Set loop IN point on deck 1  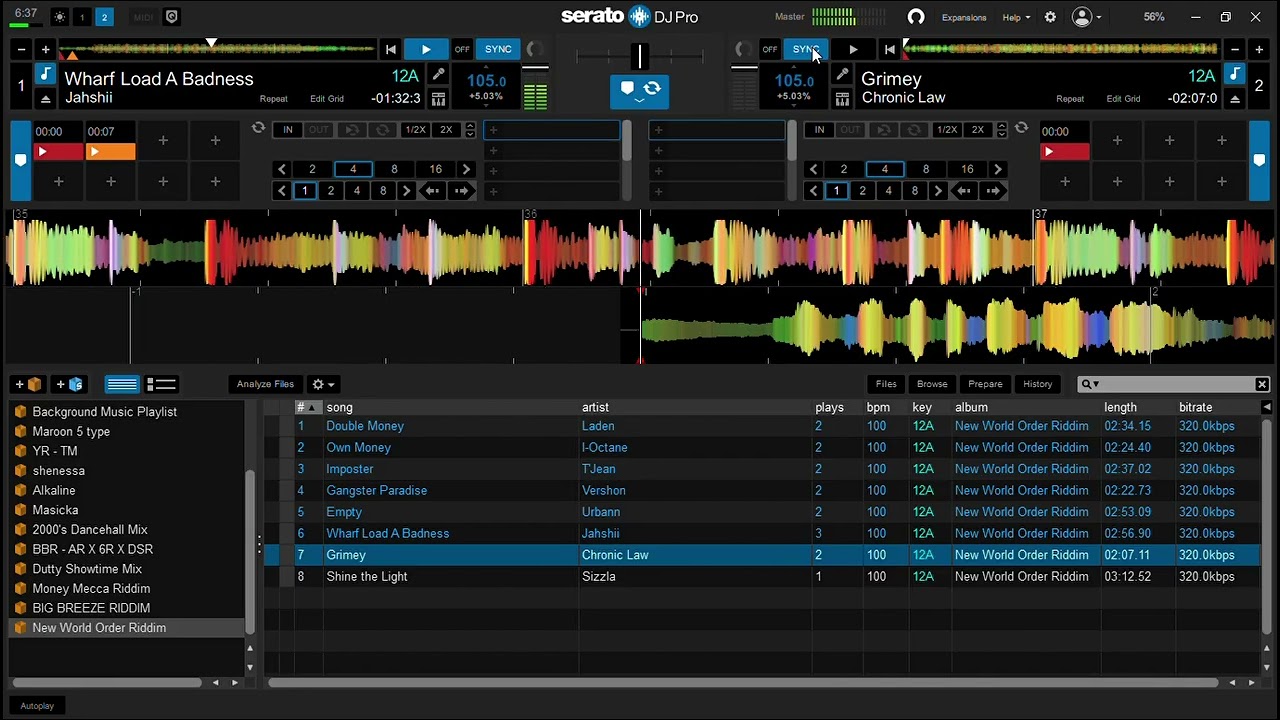coord(288,130)
